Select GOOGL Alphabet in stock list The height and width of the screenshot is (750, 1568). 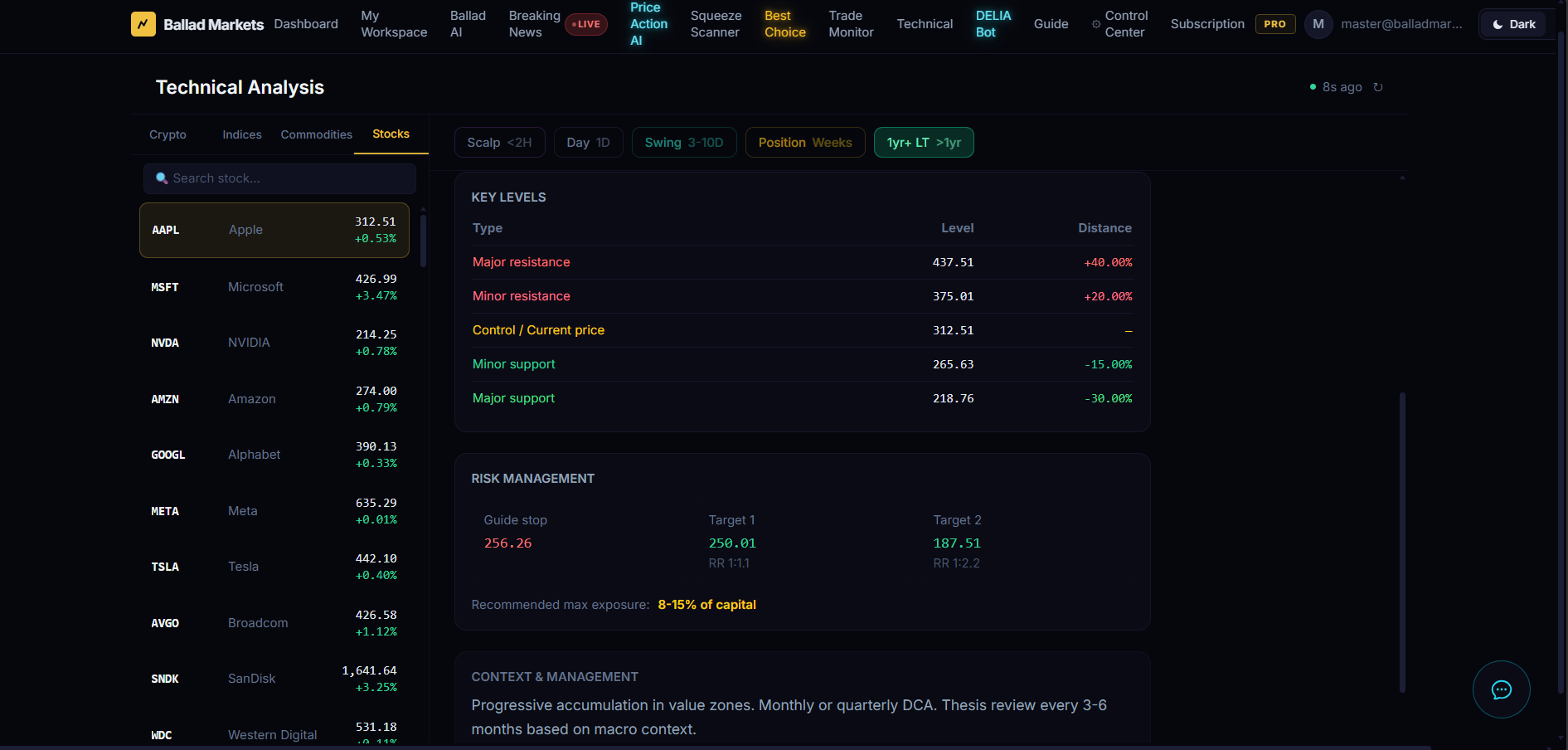(x=274, y=455)
